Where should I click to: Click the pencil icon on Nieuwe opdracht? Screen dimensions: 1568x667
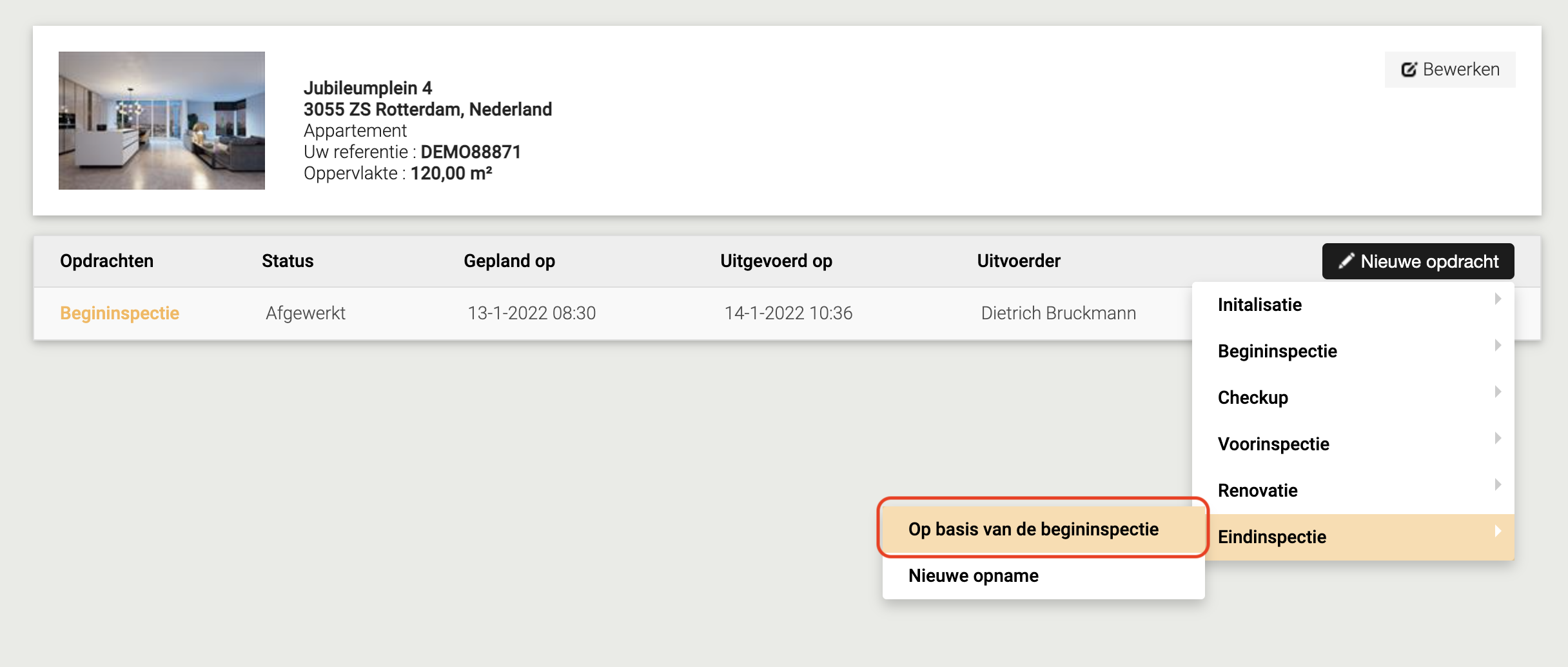pos(1346,261)
